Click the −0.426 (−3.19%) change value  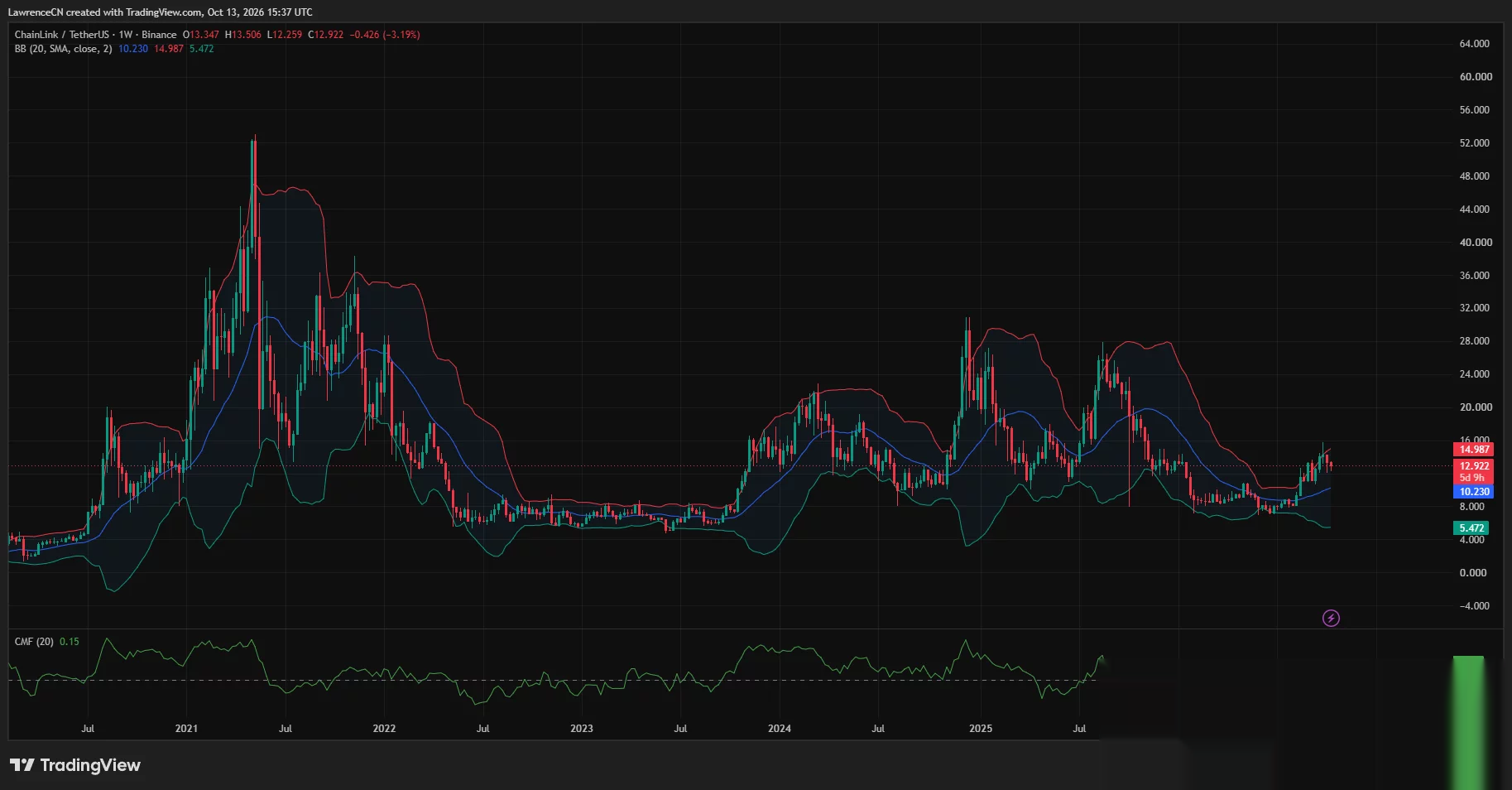pos(385,35)
